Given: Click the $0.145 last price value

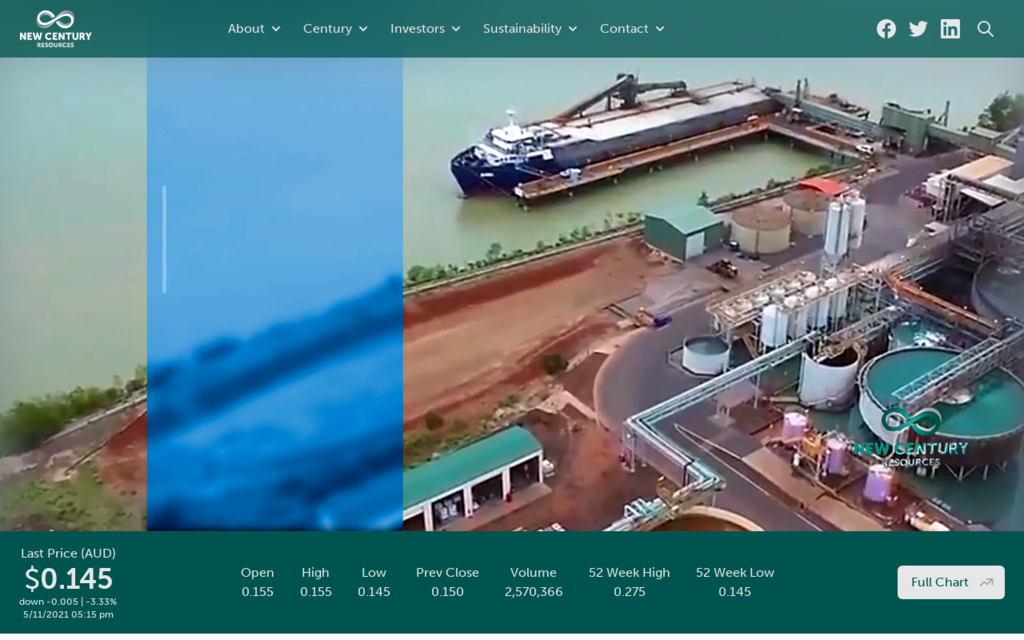Looking at the screenshot, I should click(69, 578).
